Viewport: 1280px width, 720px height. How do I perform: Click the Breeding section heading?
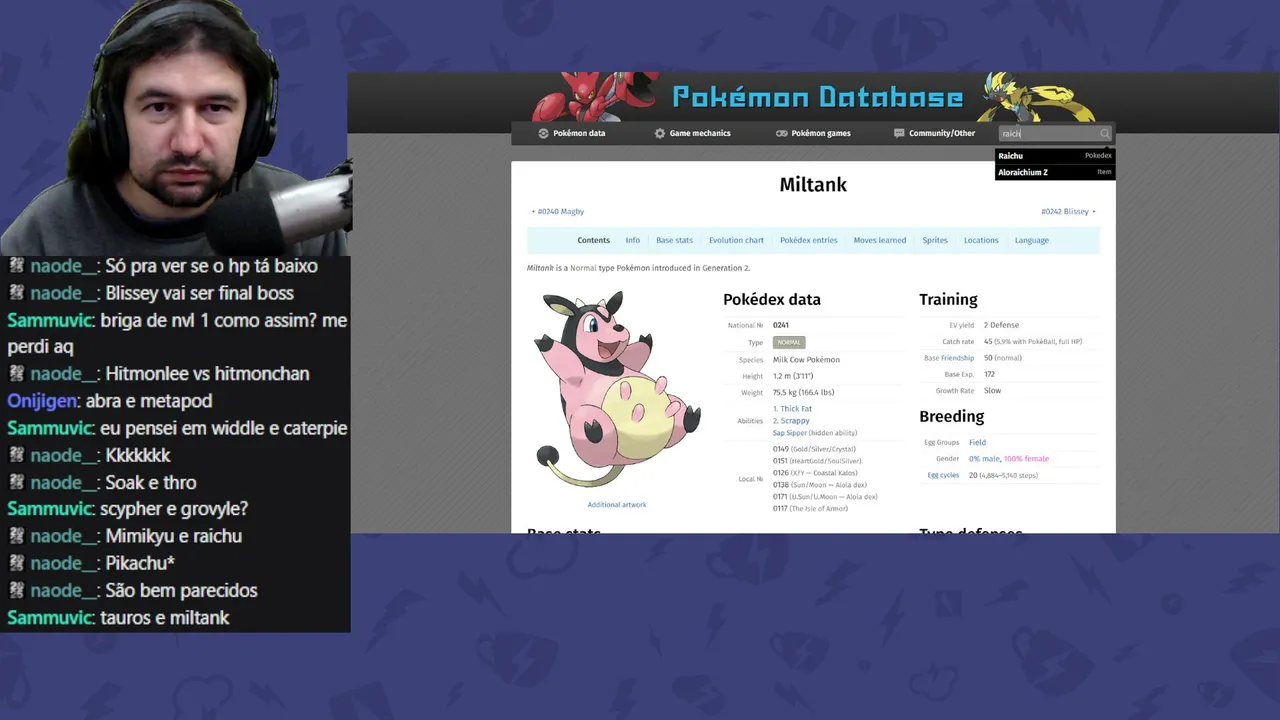[951, 417]
